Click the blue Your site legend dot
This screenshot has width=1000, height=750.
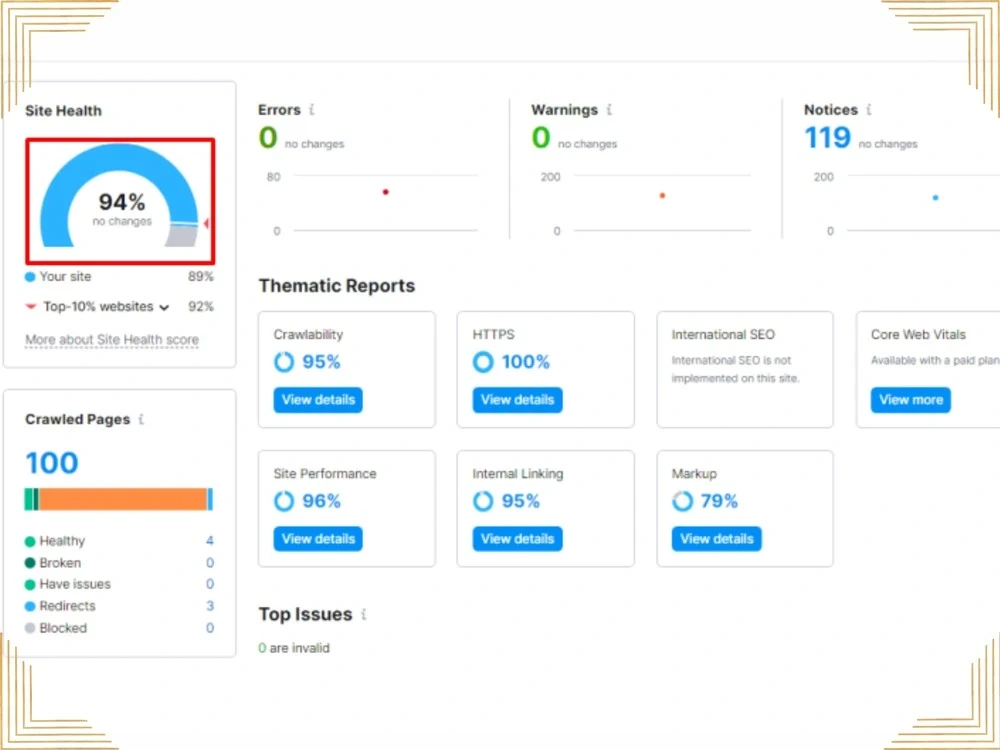tap(30, 277)
